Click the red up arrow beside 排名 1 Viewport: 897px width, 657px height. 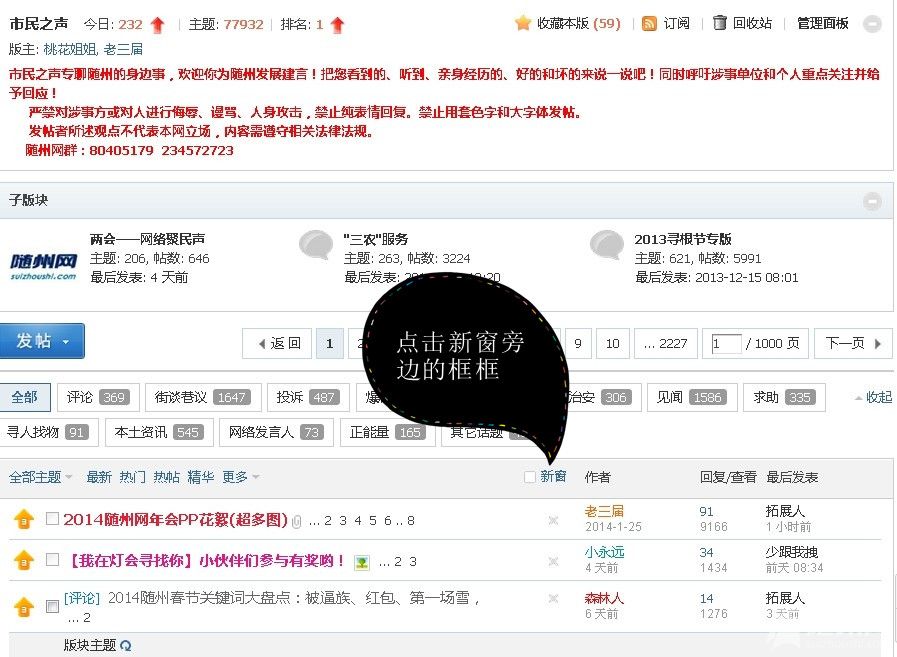(x=338, y=25)
